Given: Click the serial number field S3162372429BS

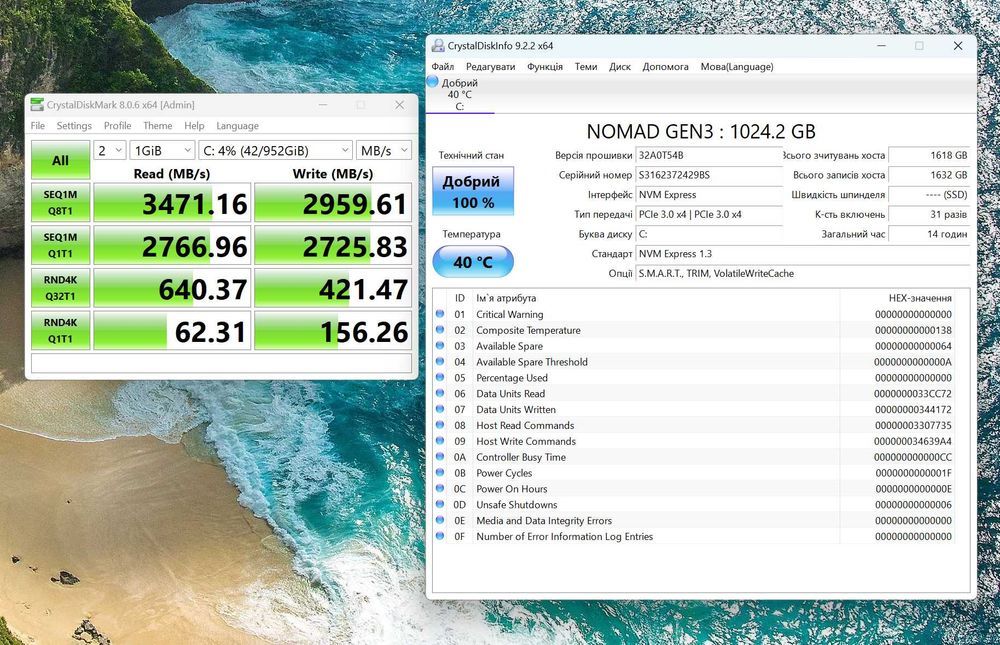Looking at the screenshot, I should [x=709, y=175].
